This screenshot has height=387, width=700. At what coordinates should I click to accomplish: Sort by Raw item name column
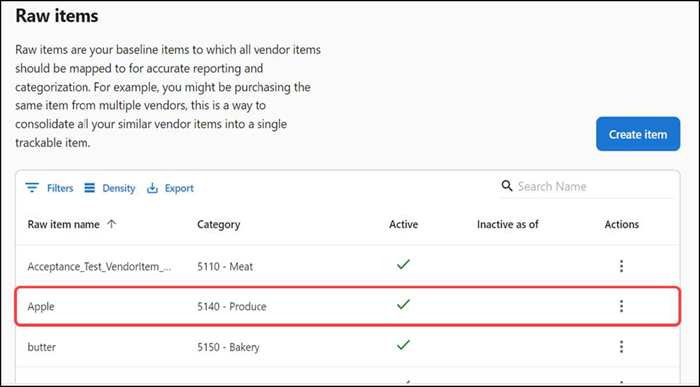click(x=63, y=224)
